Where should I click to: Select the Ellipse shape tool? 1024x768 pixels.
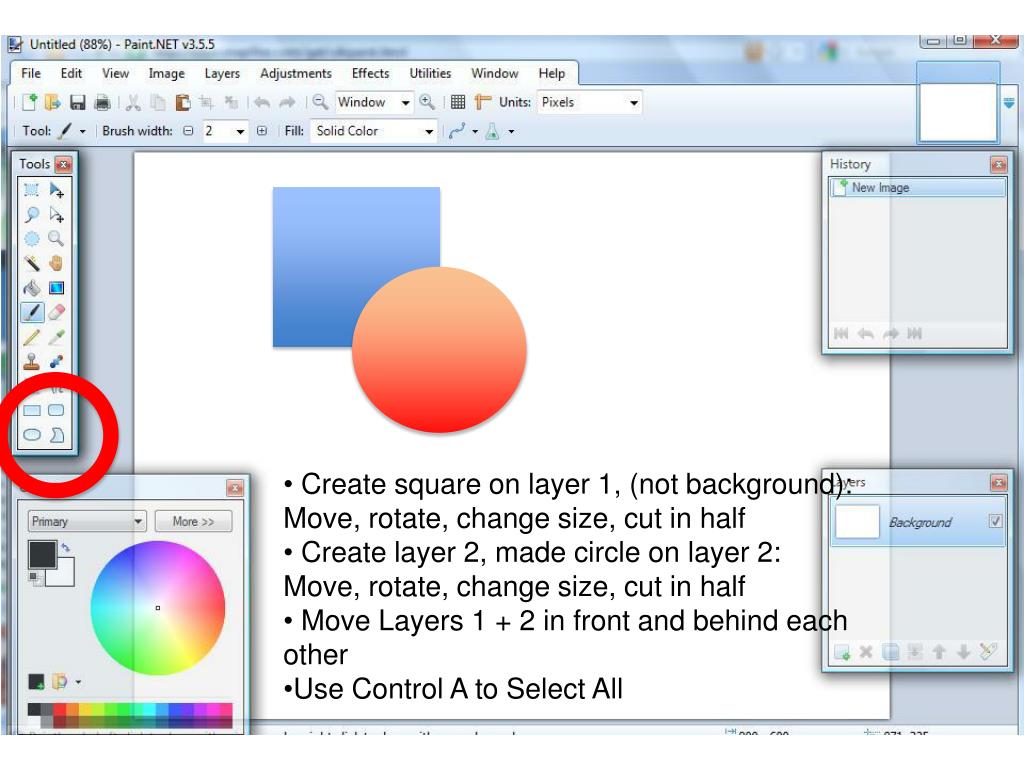click(x=31, y=435)
